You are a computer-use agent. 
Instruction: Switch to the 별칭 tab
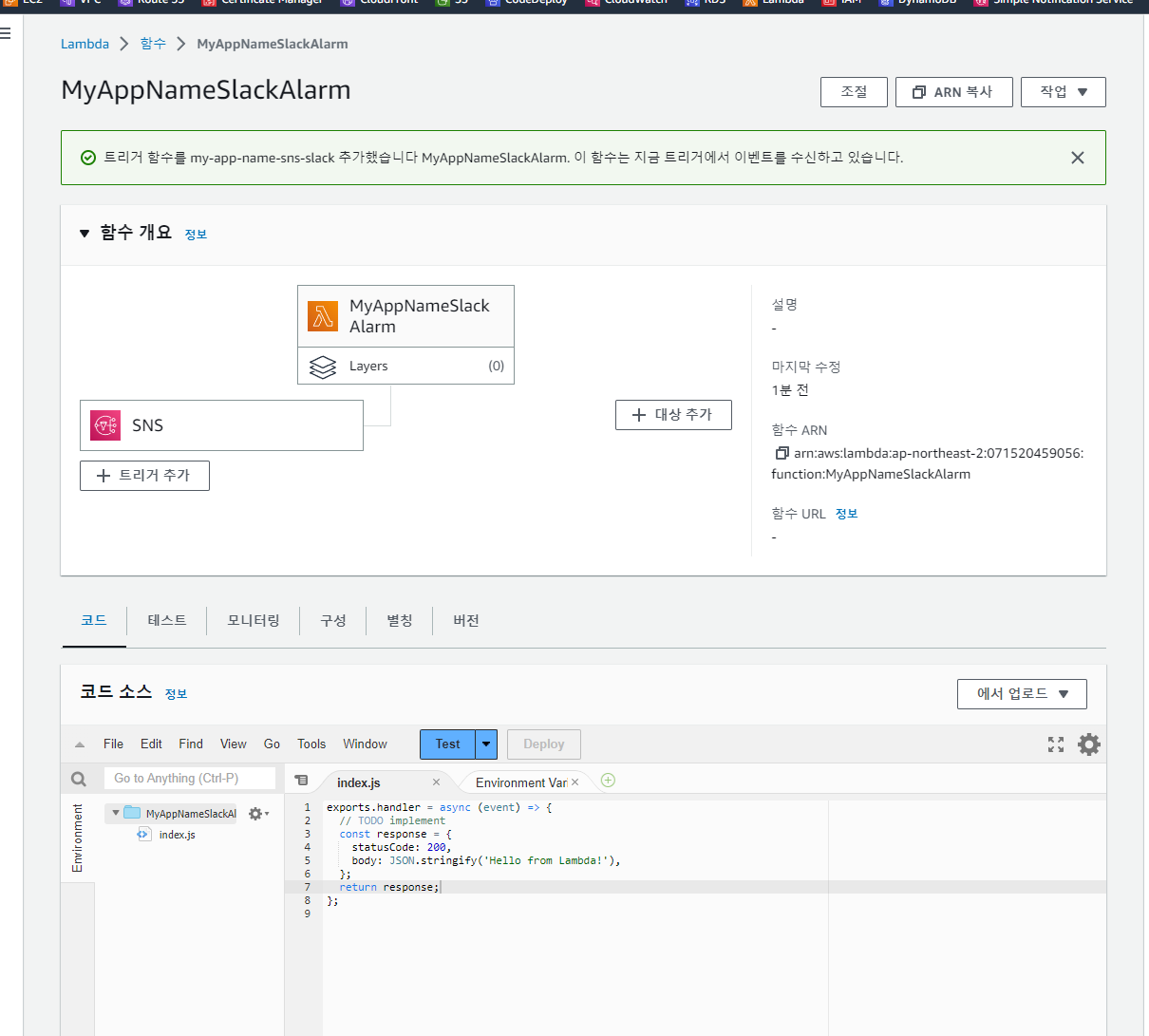click(x=400, y=621)
